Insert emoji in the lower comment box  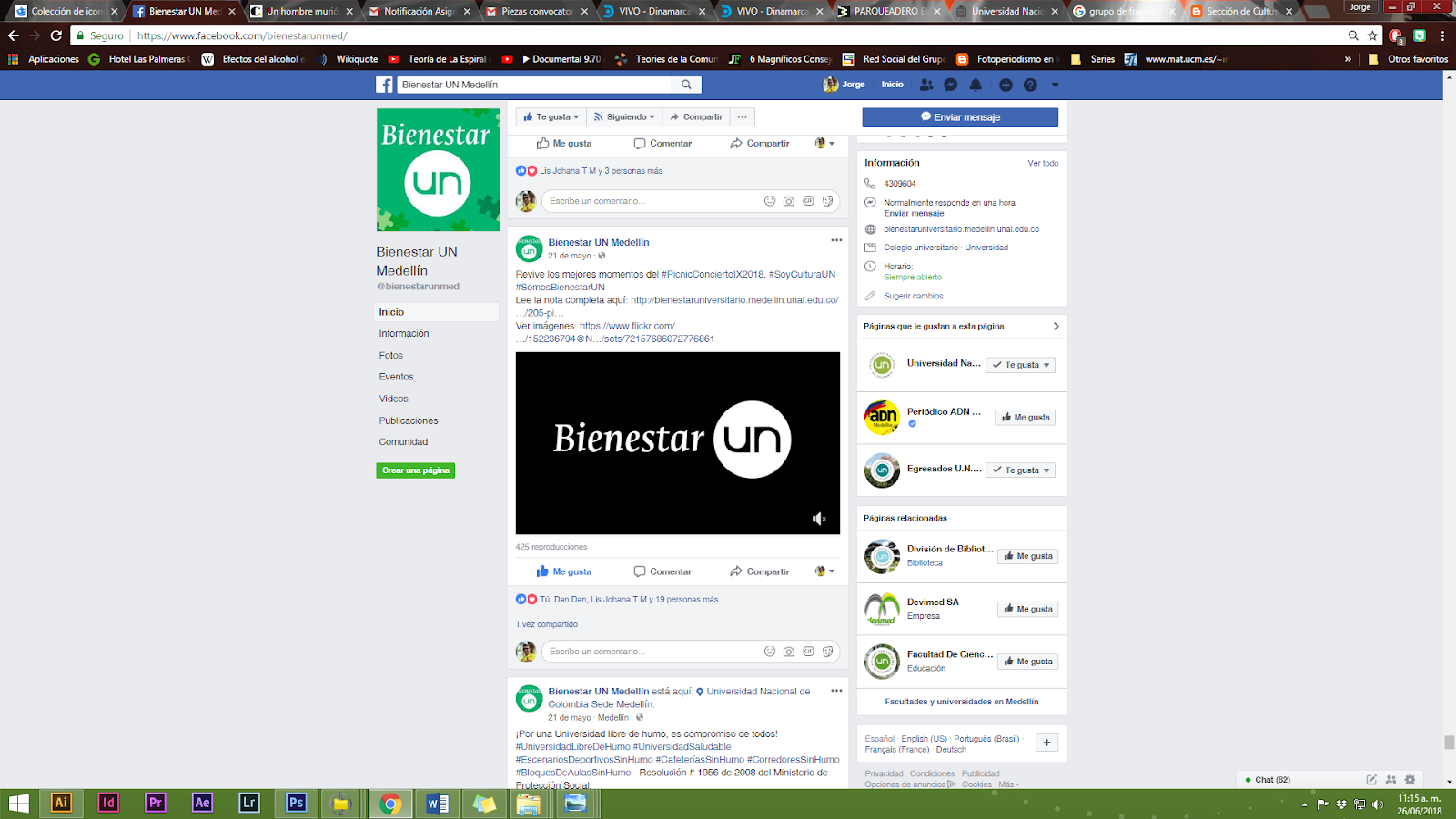click(x=770, y=652)
